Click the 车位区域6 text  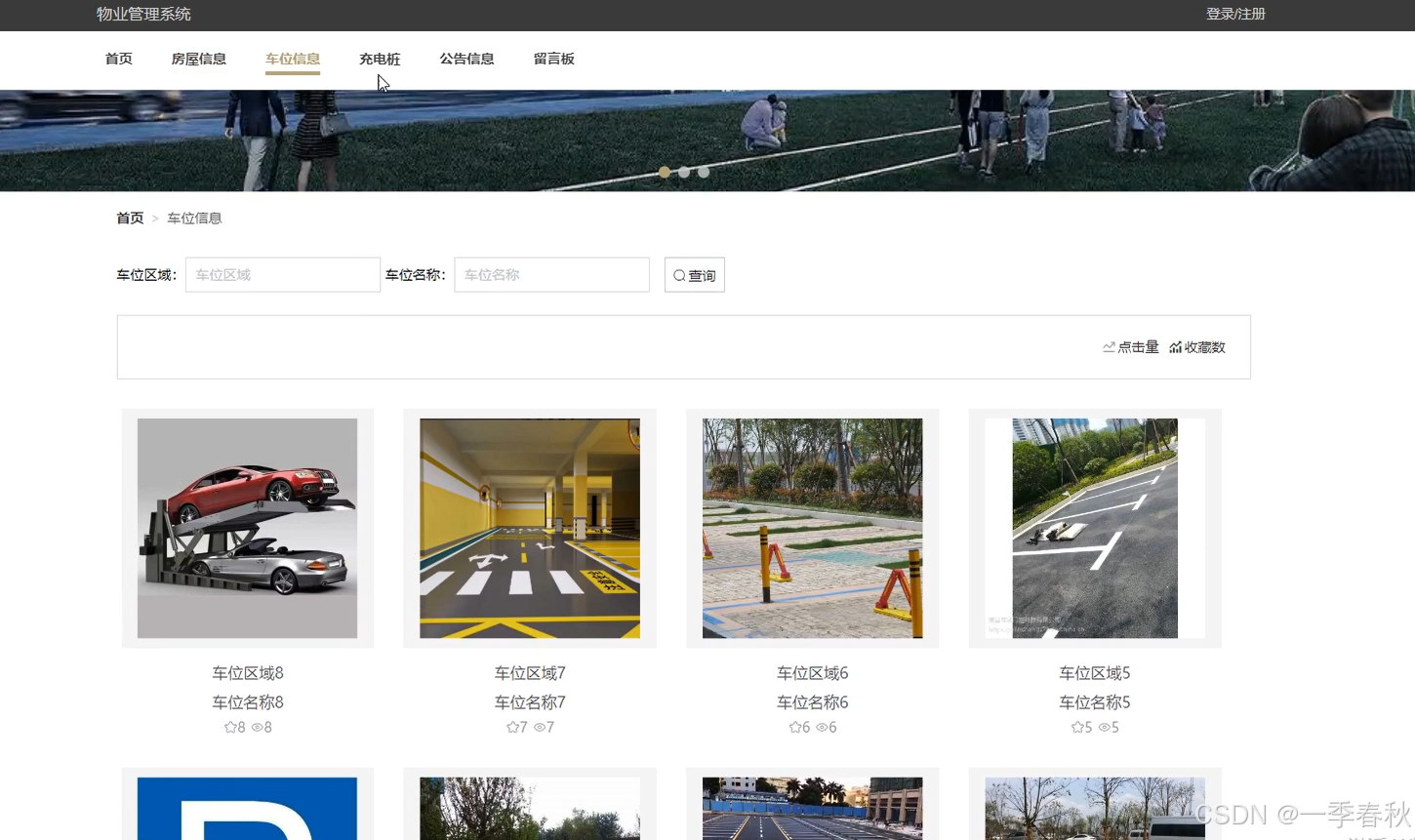pos(813,673)
